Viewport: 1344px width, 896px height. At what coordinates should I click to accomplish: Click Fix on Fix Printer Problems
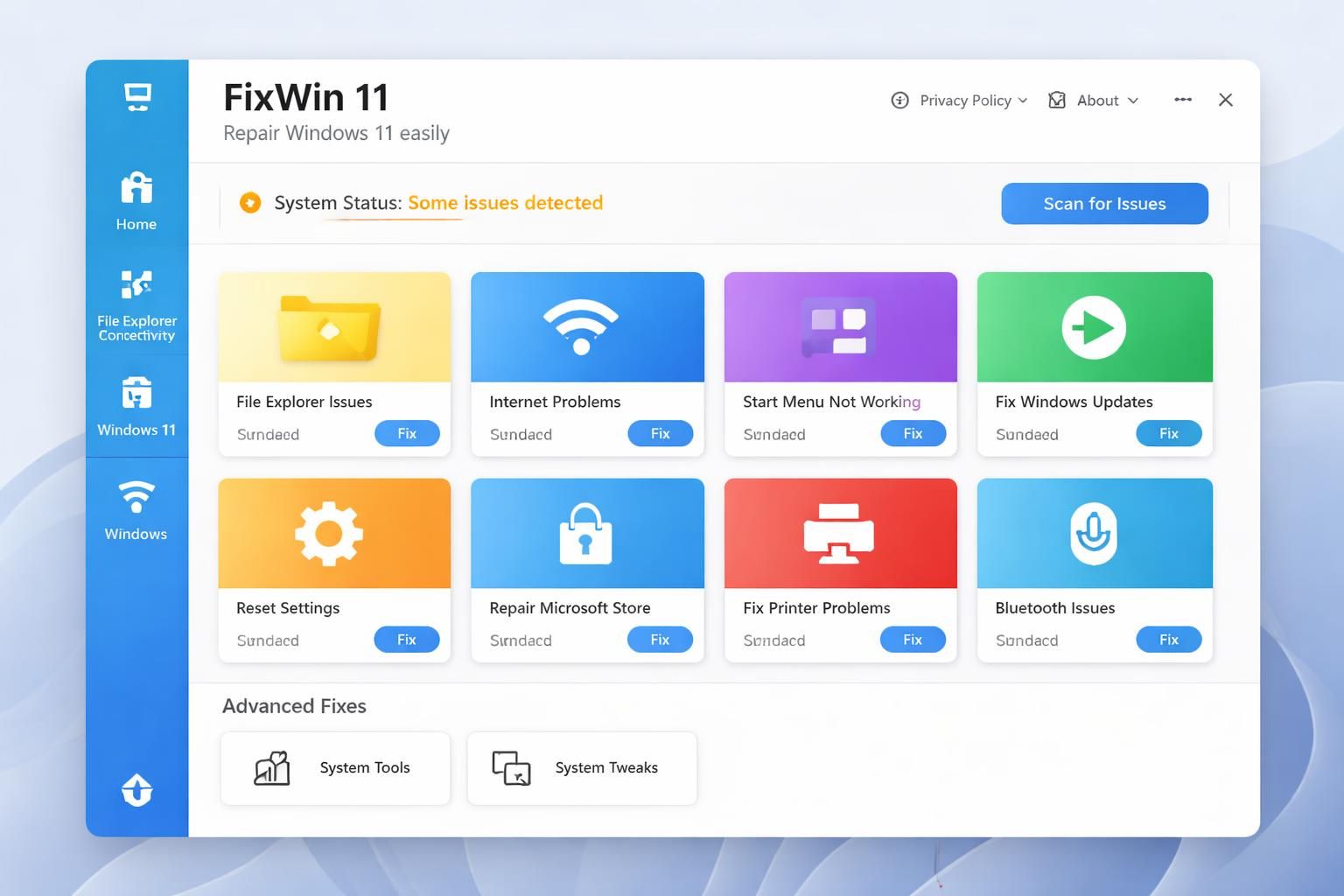click(x=913, y=640)
